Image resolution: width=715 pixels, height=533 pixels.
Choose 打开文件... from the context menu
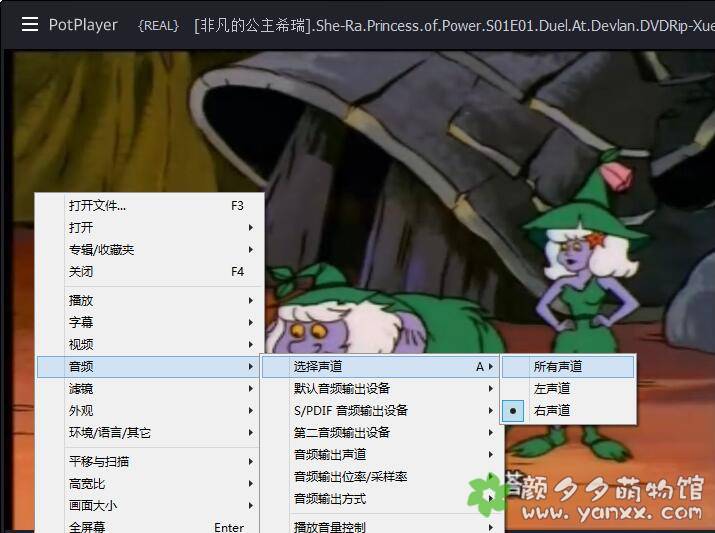click(150, 206)
